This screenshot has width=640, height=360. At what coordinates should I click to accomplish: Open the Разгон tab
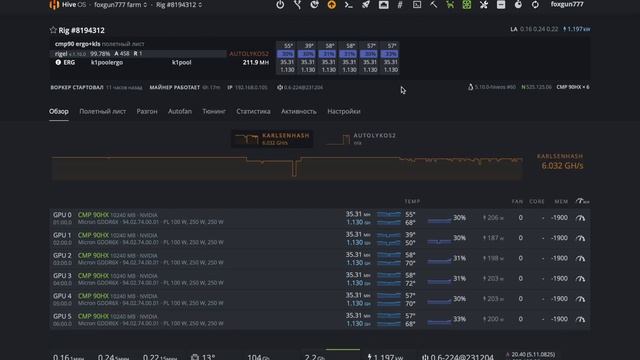click(147, 111)
